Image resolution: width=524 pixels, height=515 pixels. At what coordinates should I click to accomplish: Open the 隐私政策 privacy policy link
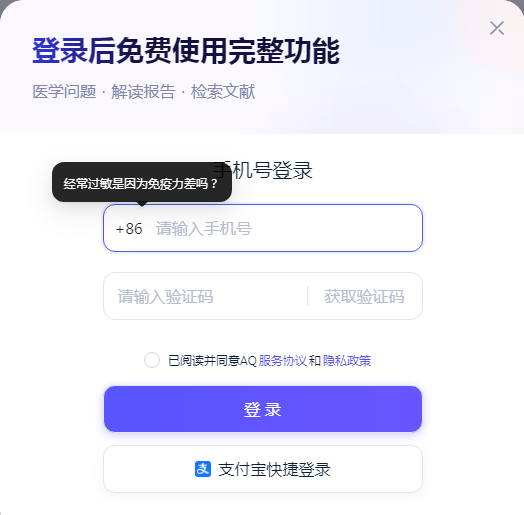tap(347, 361)
